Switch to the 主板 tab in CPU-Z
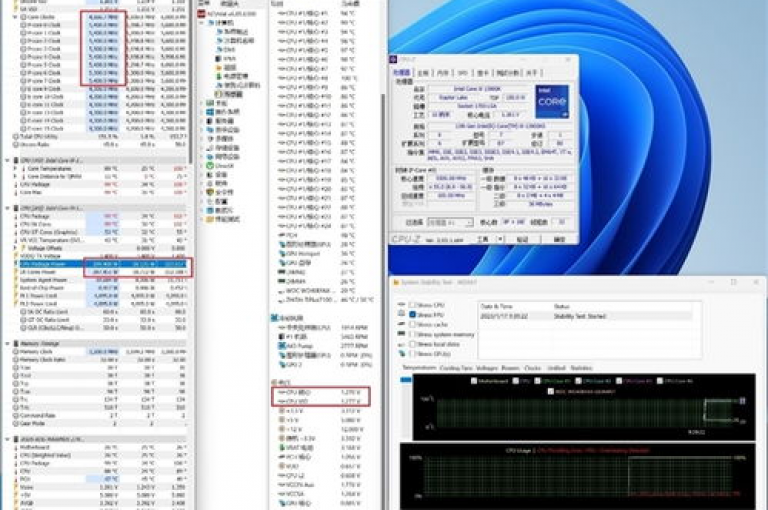The height and width of the screenshot is (510, 768). pyautogui.click(x=422, y=73)
